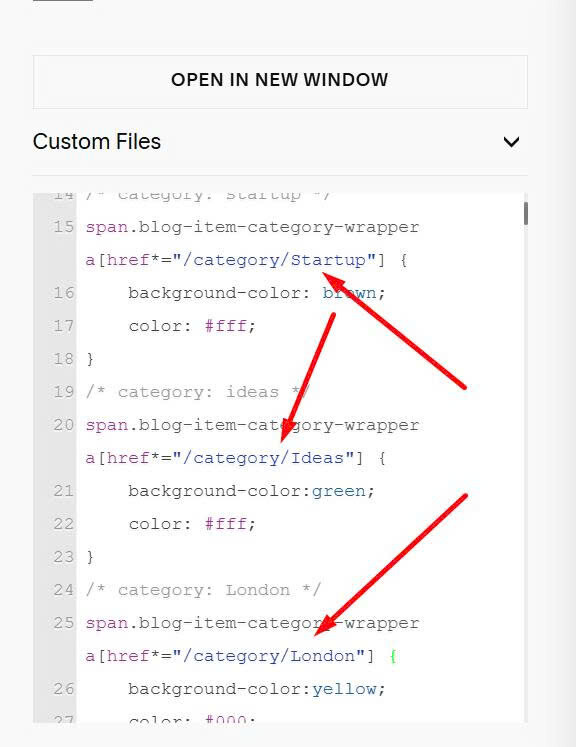576x747 pixels.
Task: Click the "/category/London" selector string
Action: click(x=270, y=656)
